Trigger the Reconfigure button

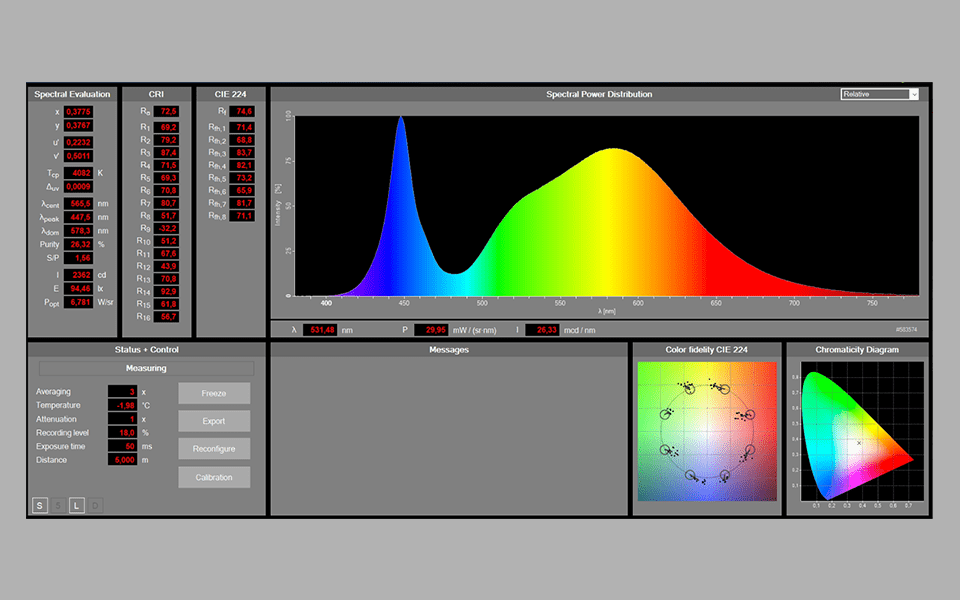click(x=213, y=448)
